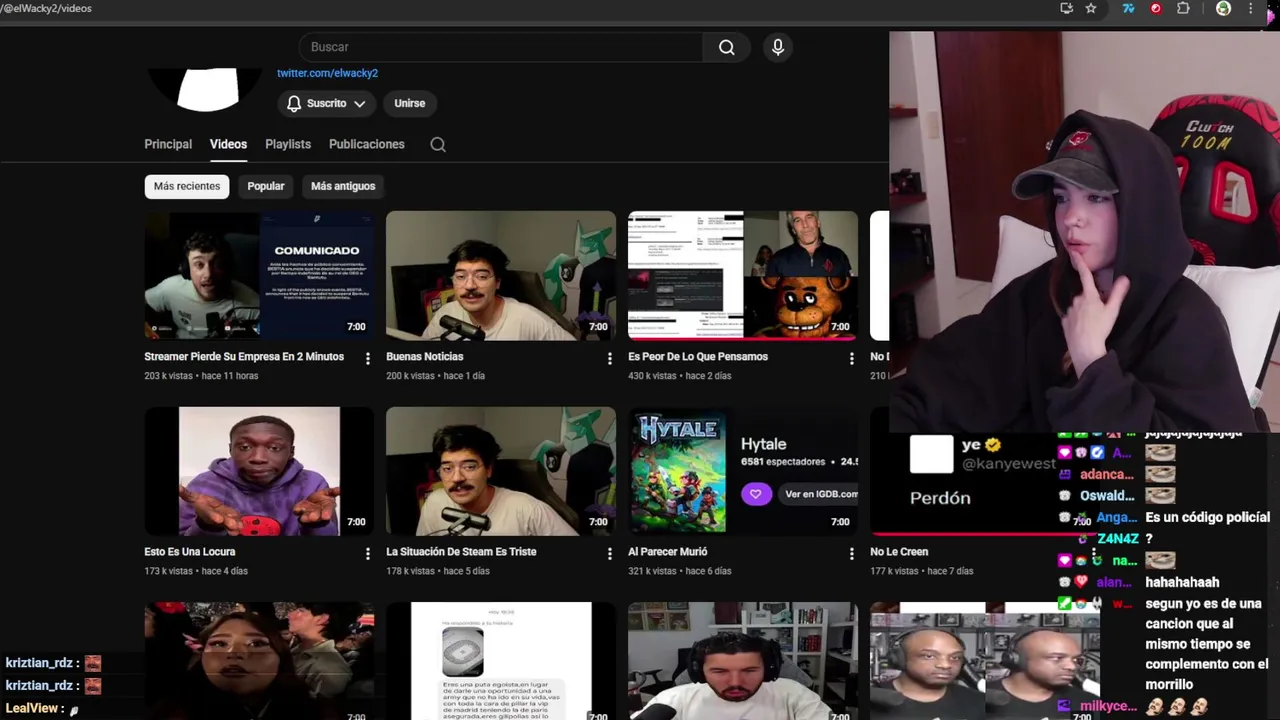Activate voice search microphone
This screenshot has height=720, width=1280.
pos(778,47)
